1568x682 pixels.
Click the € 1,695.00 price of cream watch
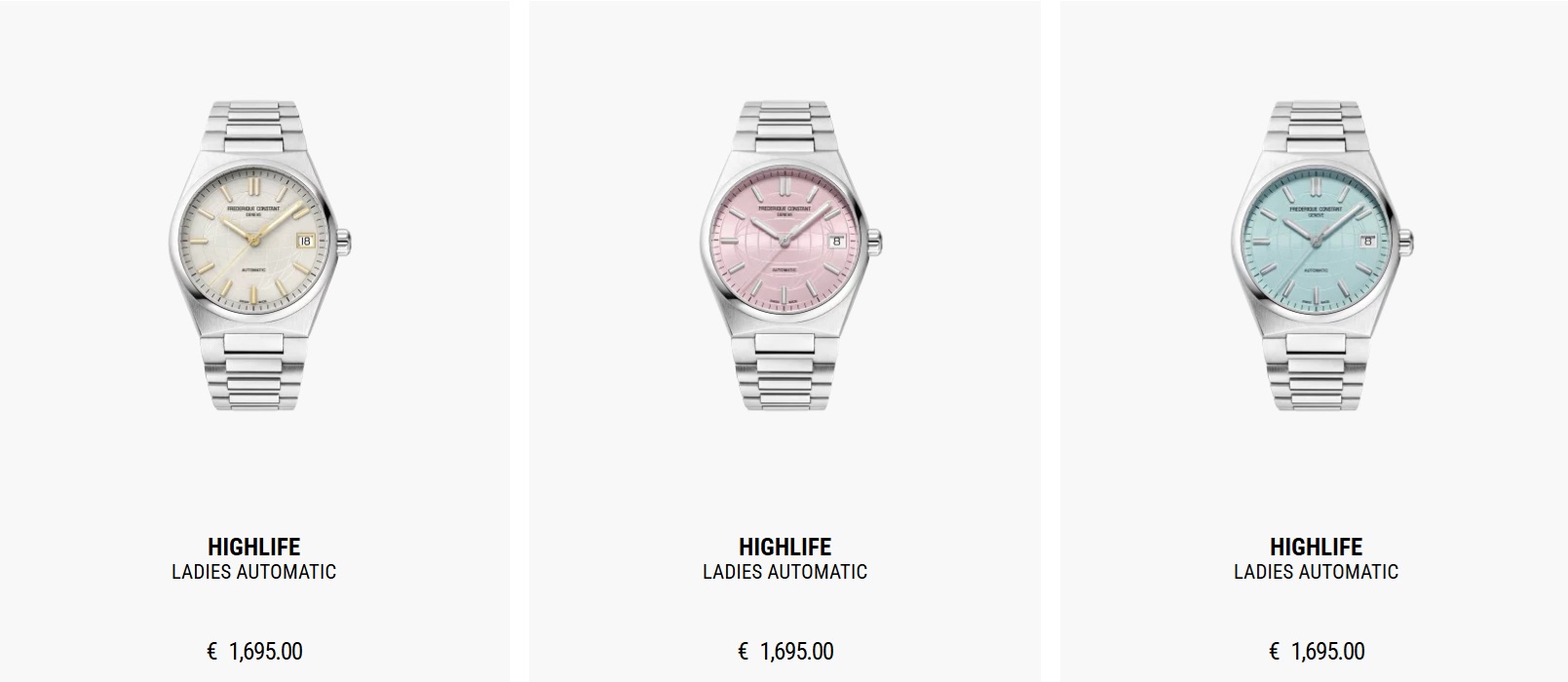pyautogui.click(x=254, y=651)
